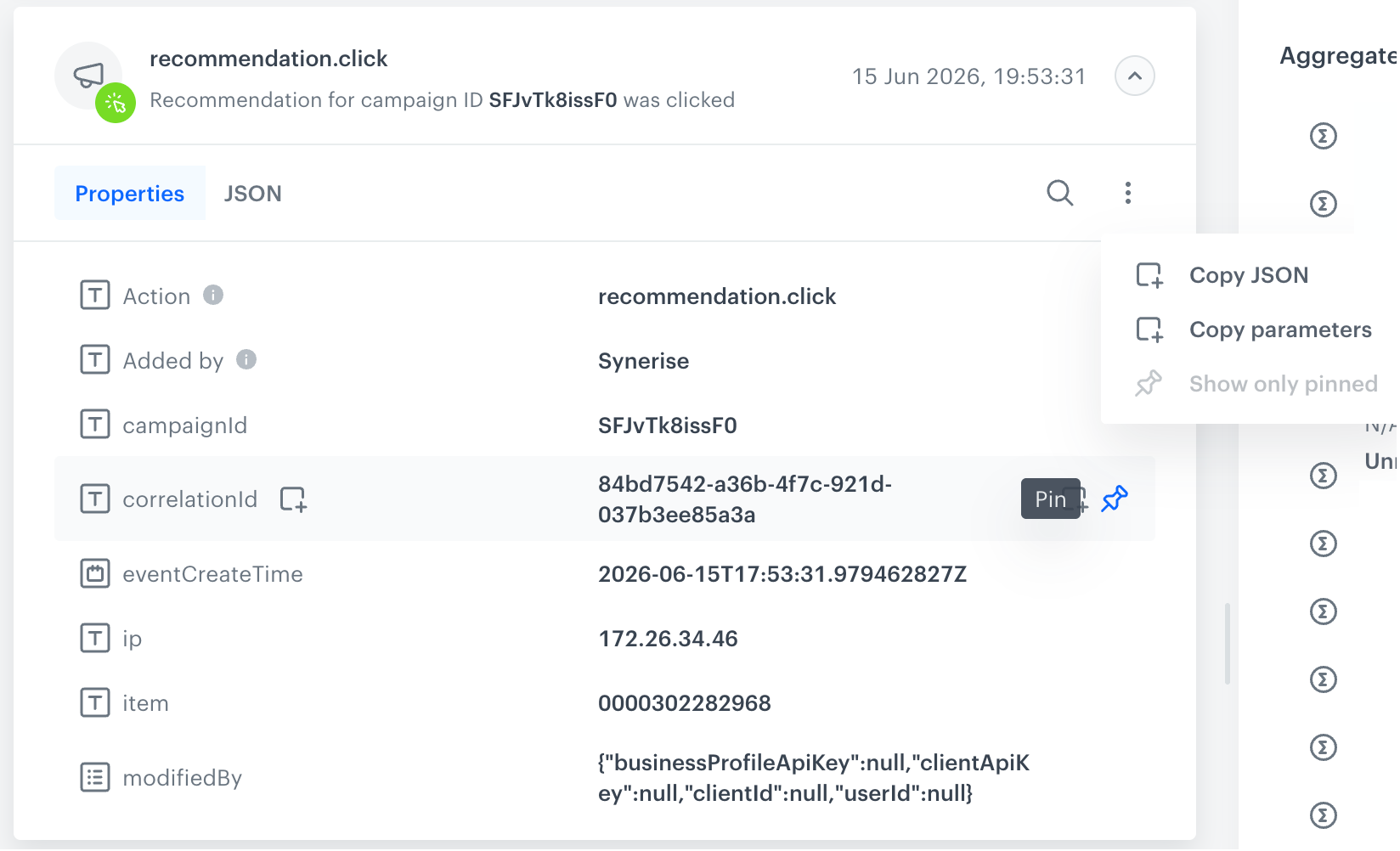Click the item value 0000302282968
This screenshot has width=1400, height=851.
pyautogui.click(x=685, y=703)
